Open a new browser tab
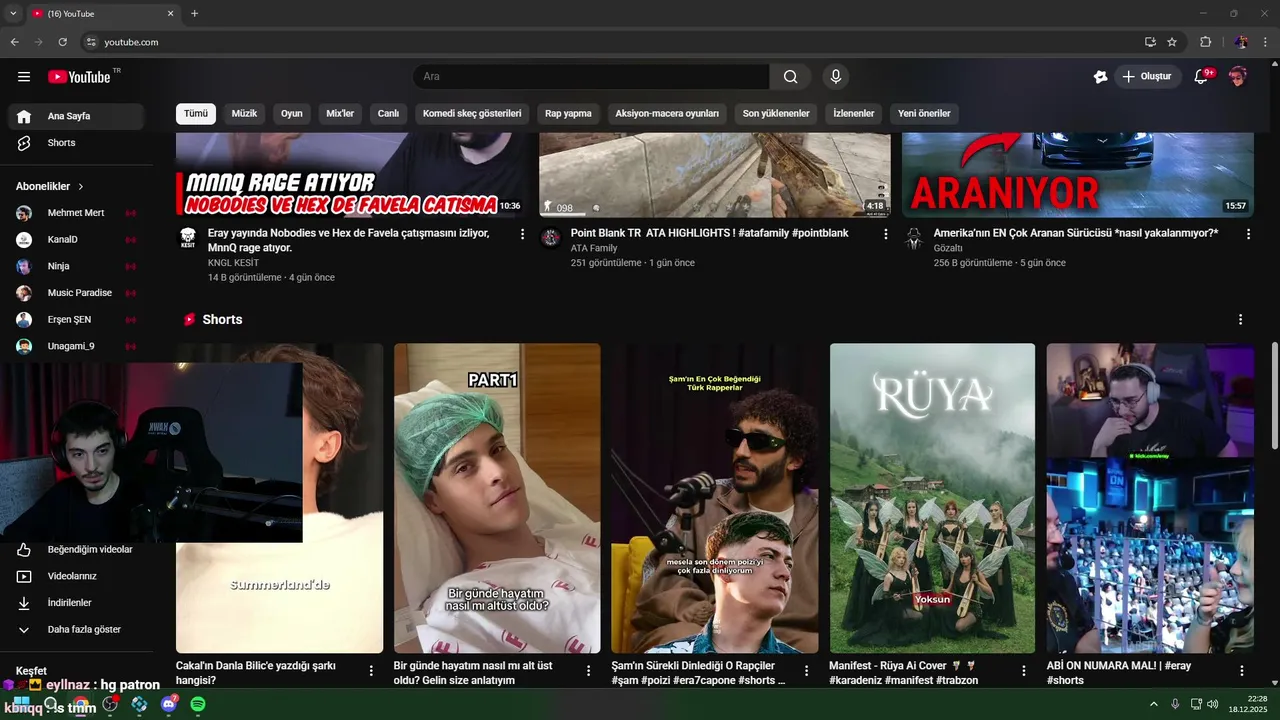 [x=194, y=13]
